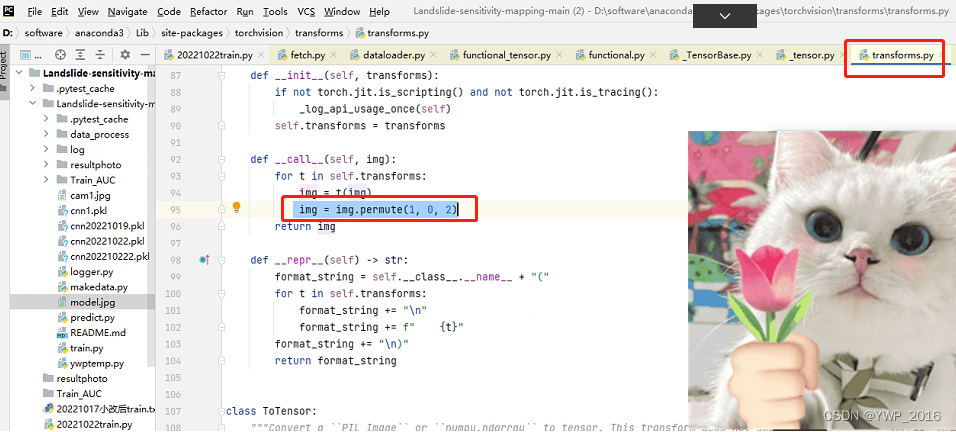
Task: Close the functional_tensor.py tab
Action: point(559,55)
